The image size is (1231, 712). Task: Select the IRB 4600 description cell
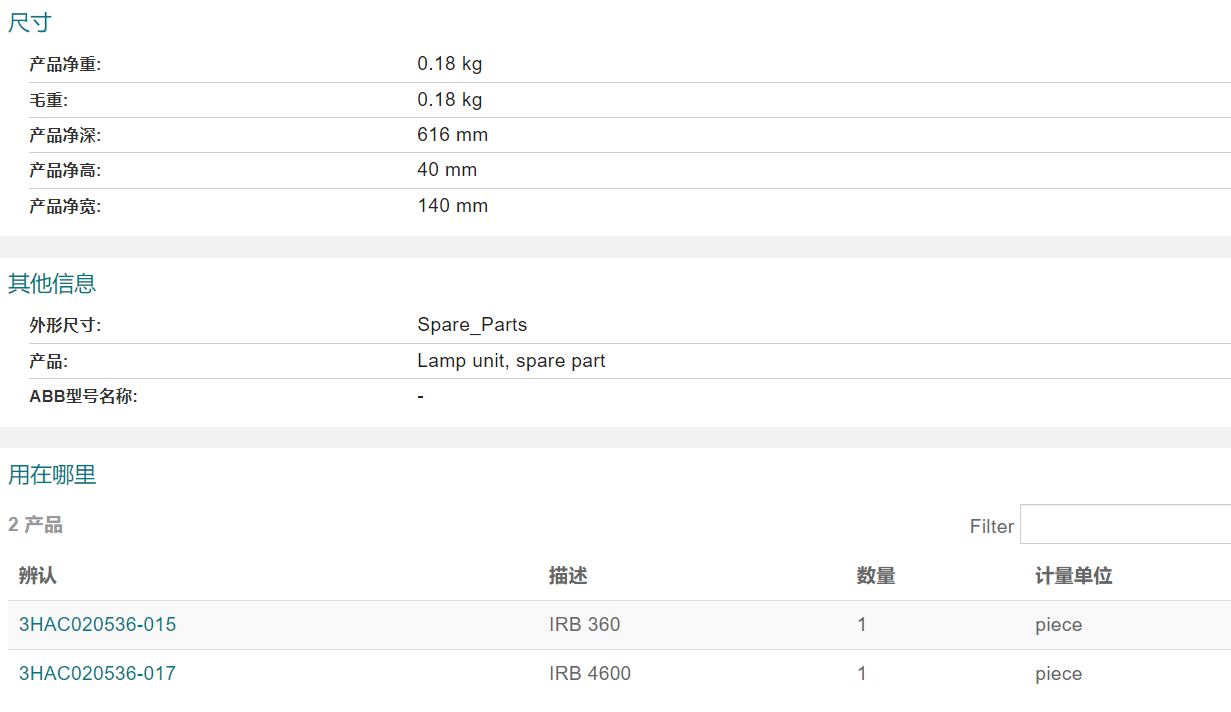(590, 674)
